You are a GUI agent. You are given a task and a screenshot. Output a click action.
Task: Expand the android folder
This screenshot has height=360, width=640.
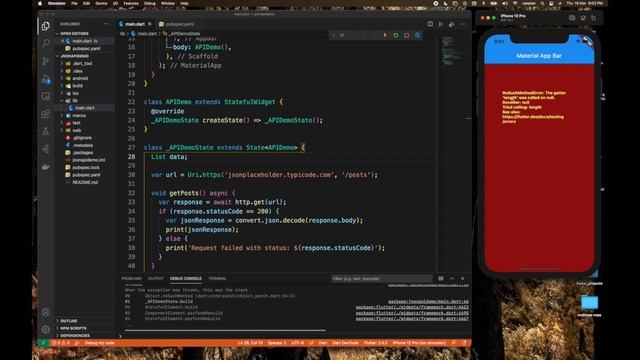(80, 78)
